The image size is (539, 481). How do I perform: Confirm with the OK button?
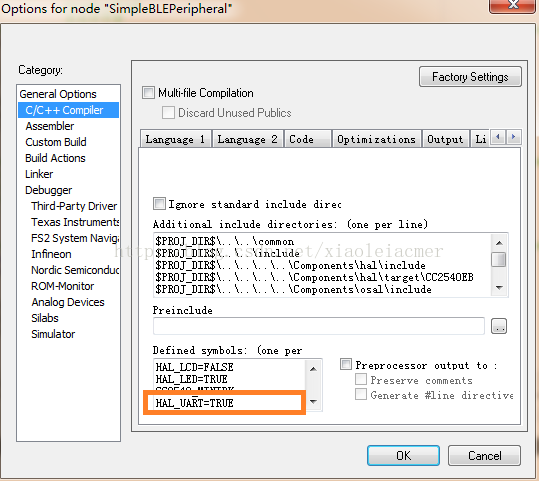403,456
